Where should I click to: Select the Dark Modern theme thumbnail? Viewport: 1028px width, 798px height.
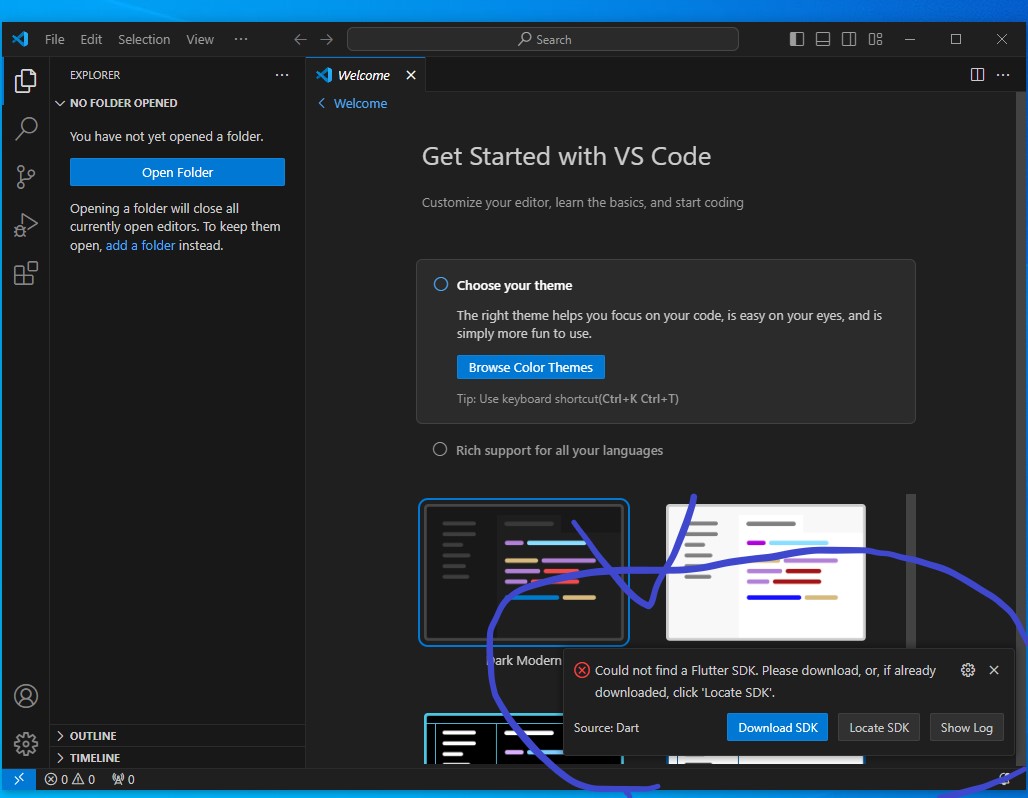point(524,572)
